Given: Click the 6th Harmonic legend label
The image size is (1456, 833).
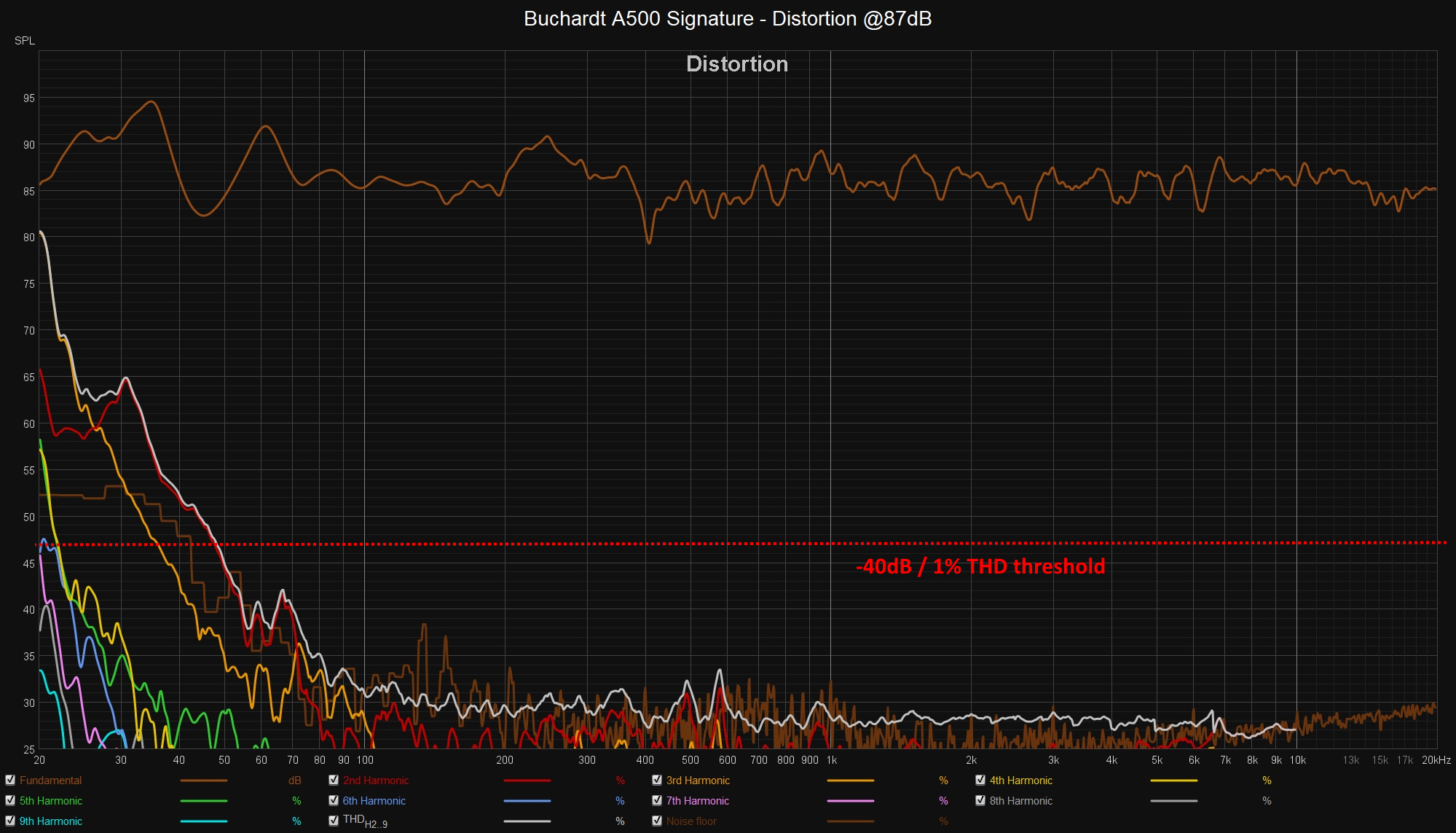Looking at the screenshot, I should [374, 801].
